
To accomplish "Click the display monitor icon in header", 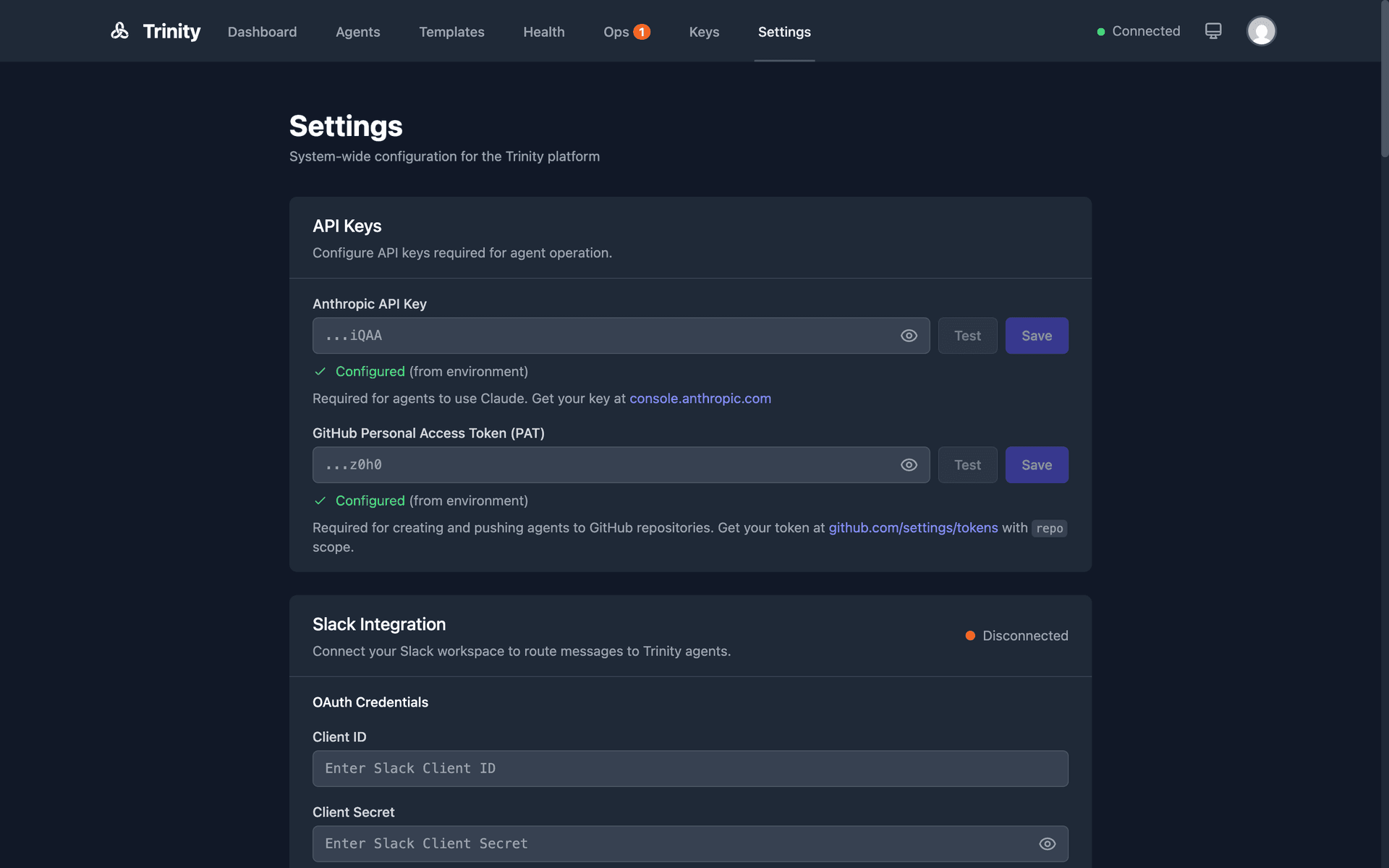I will click(1213, 31).
